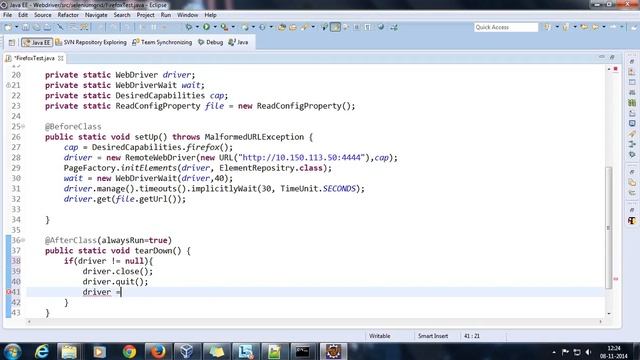Click into the Quick Access field
This screenshot has height=360, width=640.
506,27
